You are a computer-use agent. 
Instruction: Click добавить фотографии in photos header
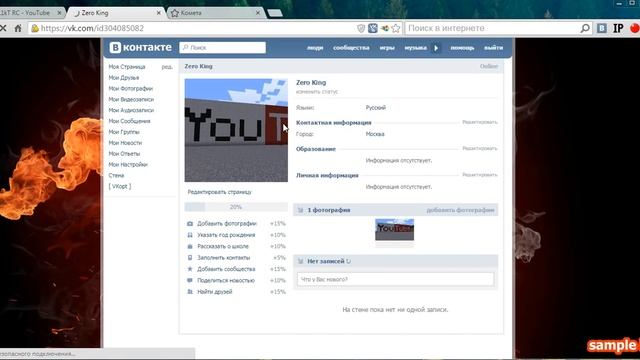click(460, 210)
